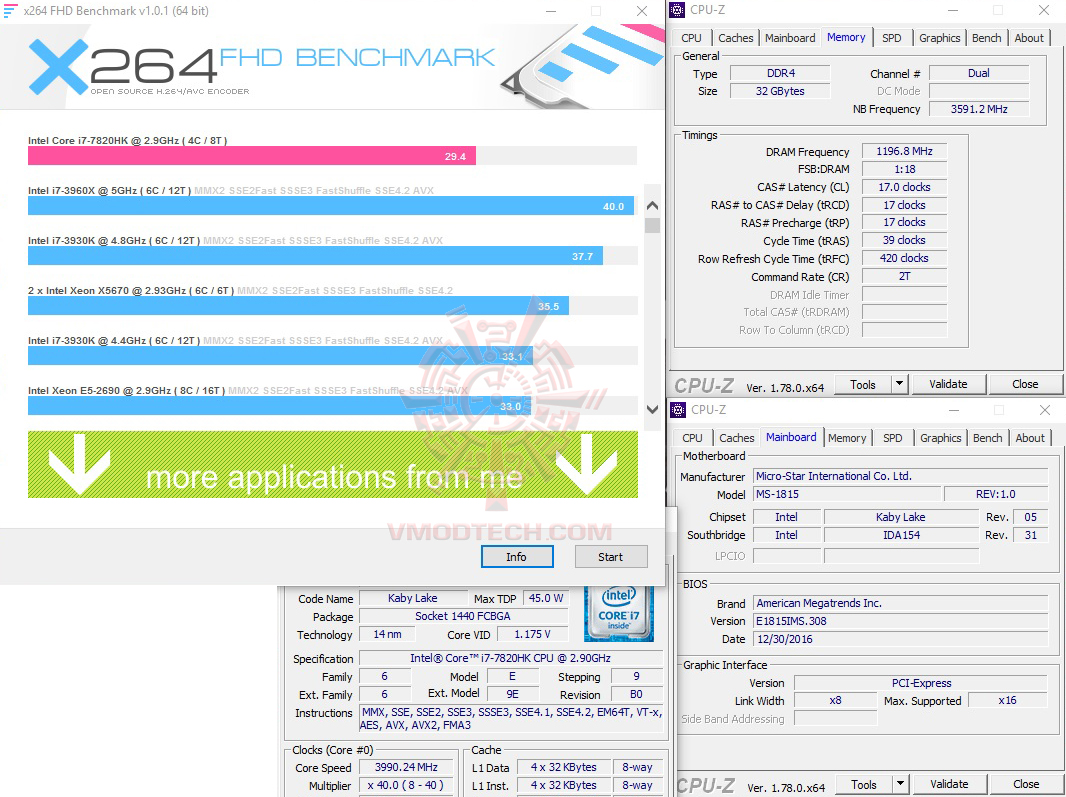Click Tools button in top CPU-Z

coord(863,384)
